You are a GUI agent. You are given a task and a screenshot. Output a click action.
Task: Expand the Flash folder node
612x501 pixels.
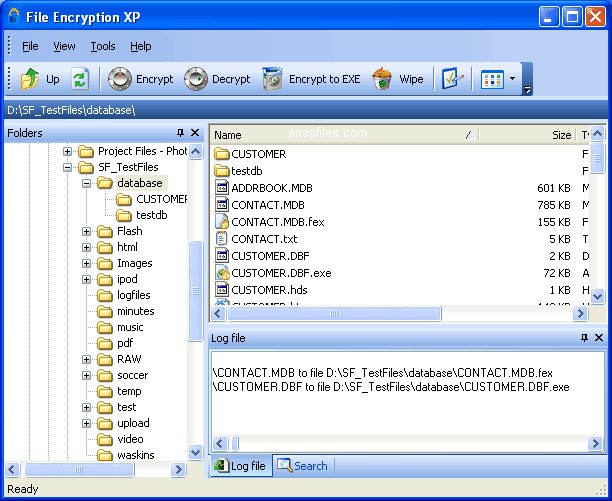tap(86, 231)
